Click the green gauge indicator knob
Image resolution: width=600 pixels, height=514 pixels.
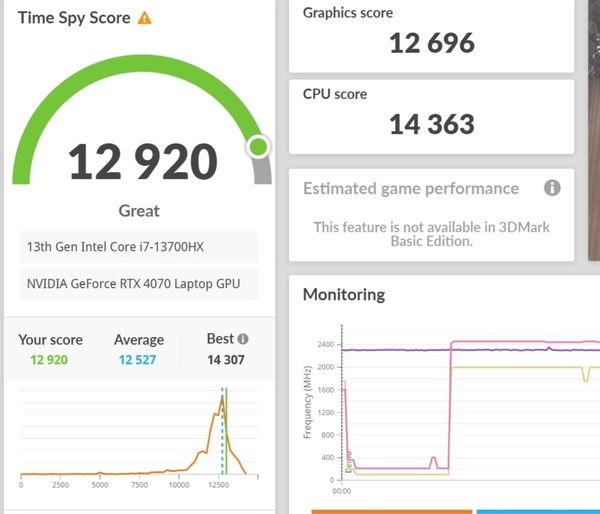[258, 146]
